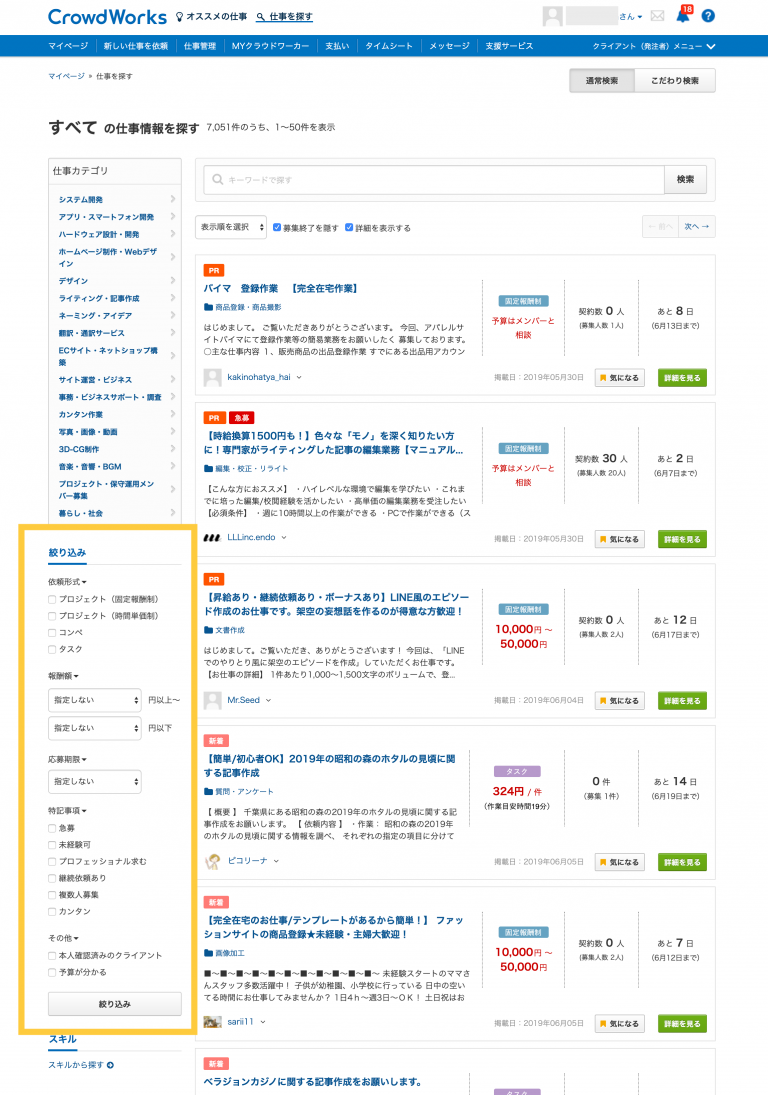Open the 応募期限 指定しない dropdown

[x=95, y=781]
